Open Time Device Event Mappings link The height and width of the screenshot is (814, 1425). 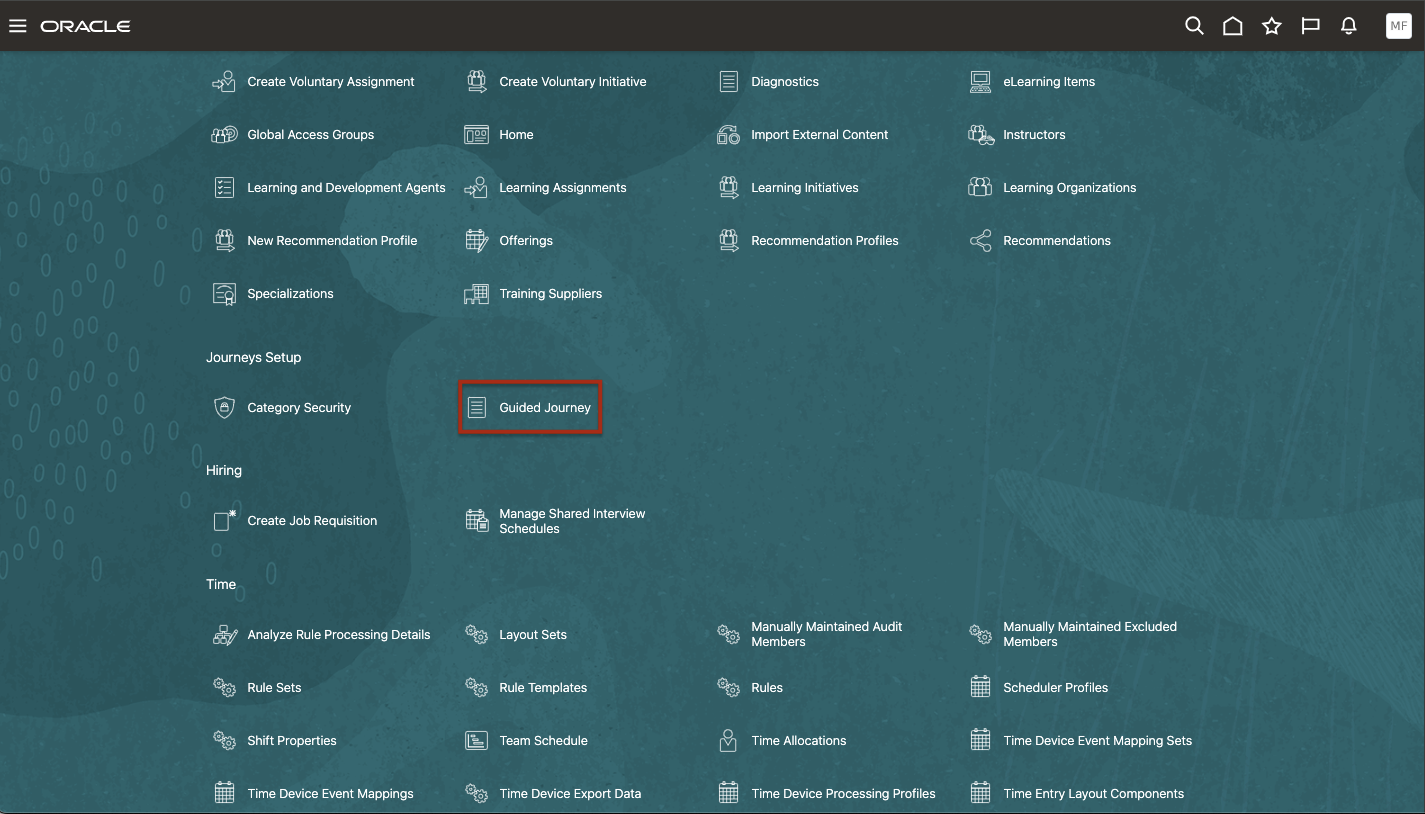[330, 794]
